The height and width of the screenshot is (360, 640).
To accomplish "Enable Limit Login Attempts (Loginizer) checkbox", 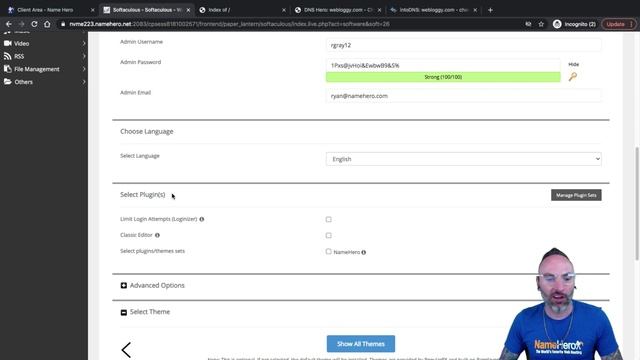I will 329,220.
